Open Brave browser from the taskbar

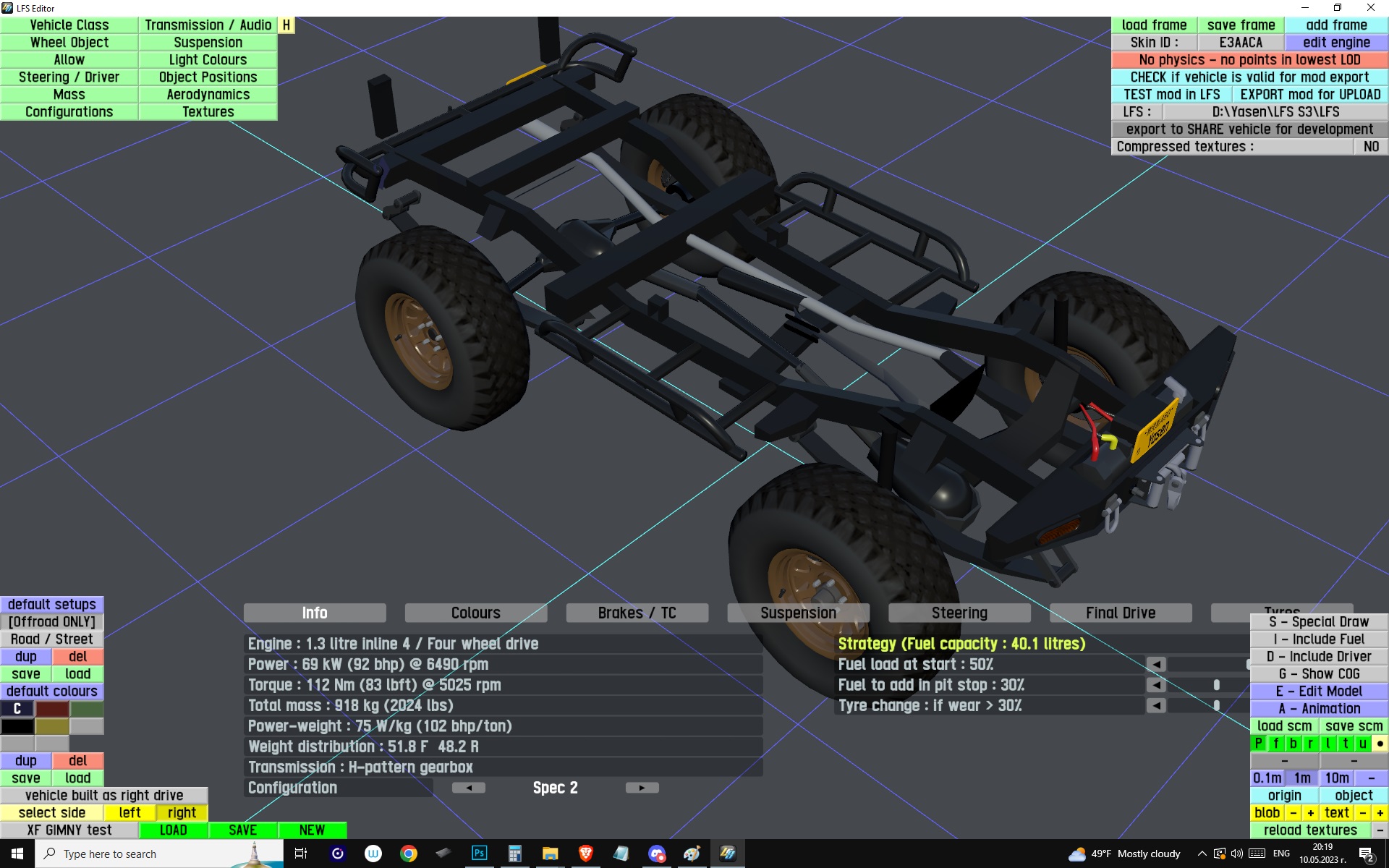(x=585, y=854)
